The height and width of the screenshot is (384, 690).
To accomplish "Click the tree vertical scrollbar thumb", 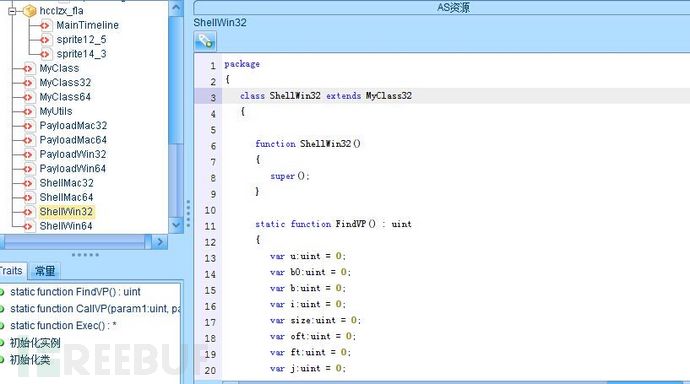I will [x=176, y=79].
